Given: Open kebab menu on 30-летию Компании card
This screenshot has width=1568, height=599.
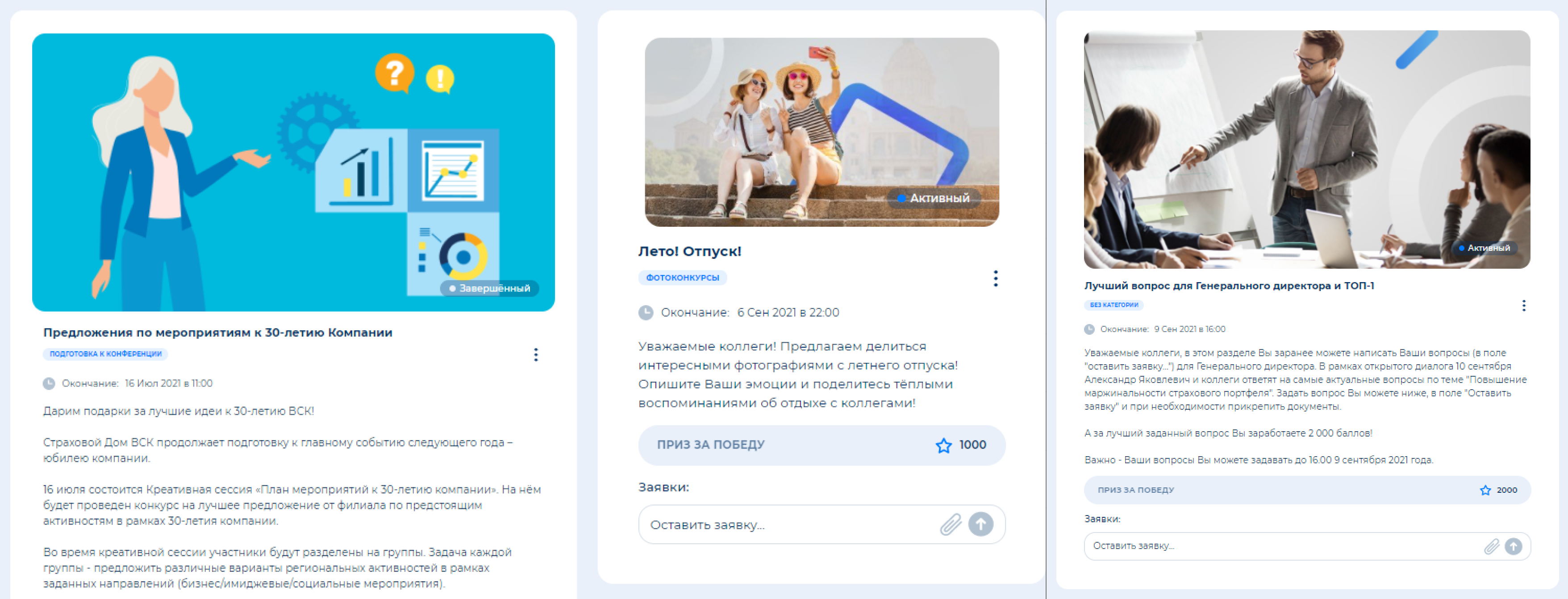Looking at the screenshot, I should click(x=536, y=354).
